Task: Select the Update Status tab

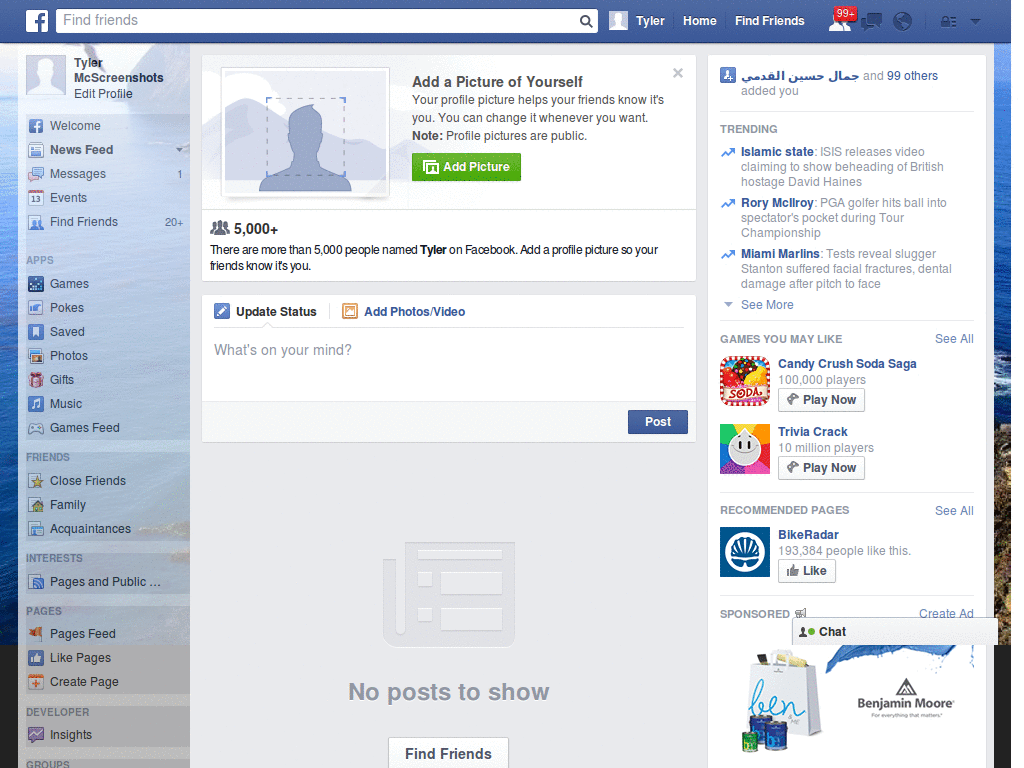Action: pyautogui.click(x=266, y=312)
